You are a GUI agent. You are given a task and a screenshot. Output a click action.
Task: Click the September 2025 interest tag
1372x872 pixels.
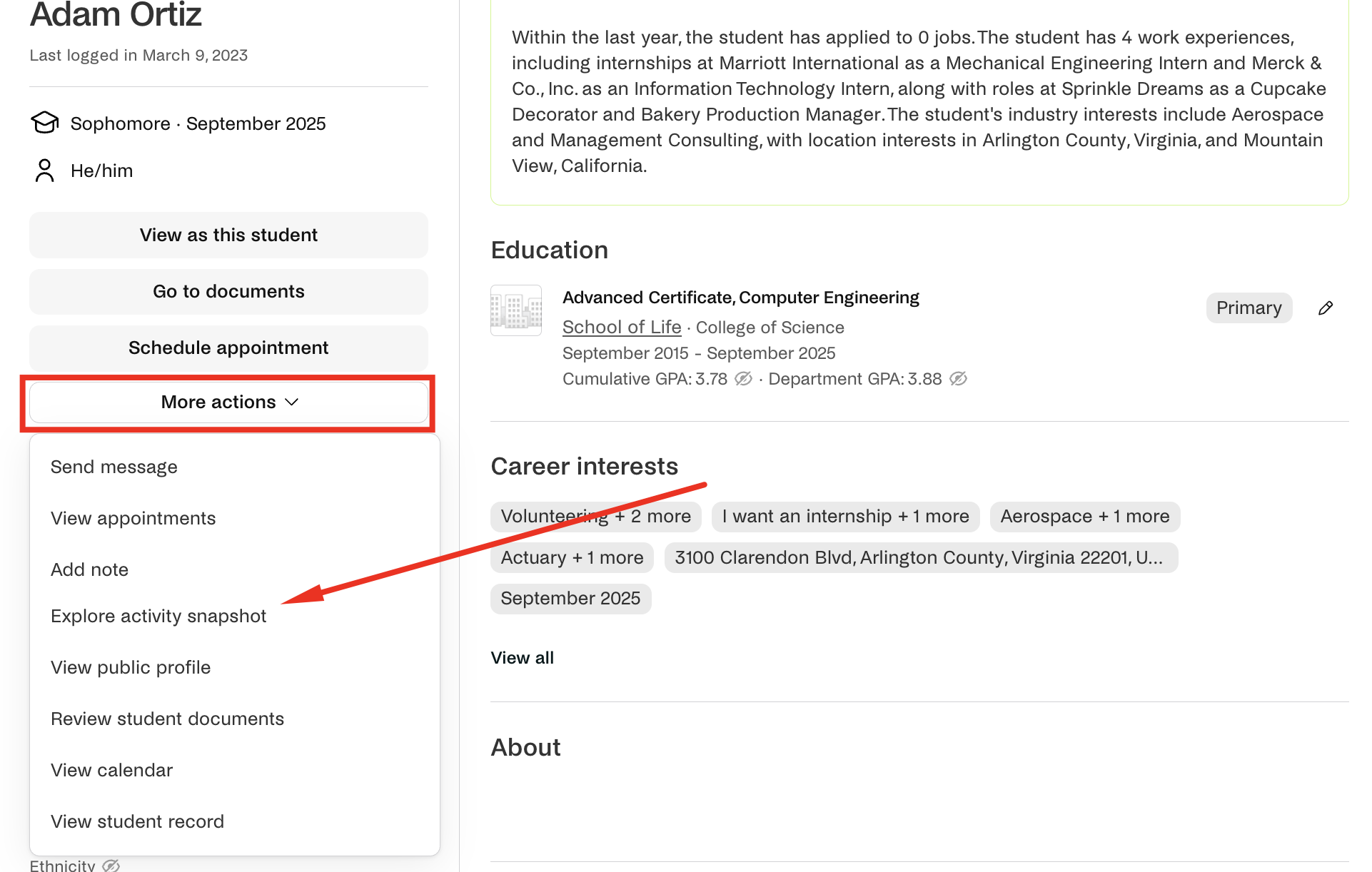[x=571, y=599]
